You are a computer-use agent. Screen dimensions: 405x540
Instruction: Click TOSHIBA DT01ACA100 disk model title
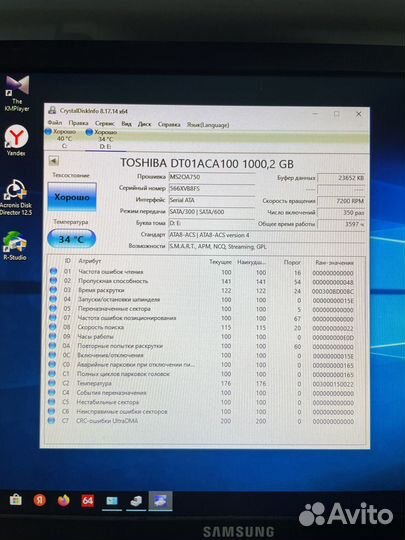(x=207, y=164)
